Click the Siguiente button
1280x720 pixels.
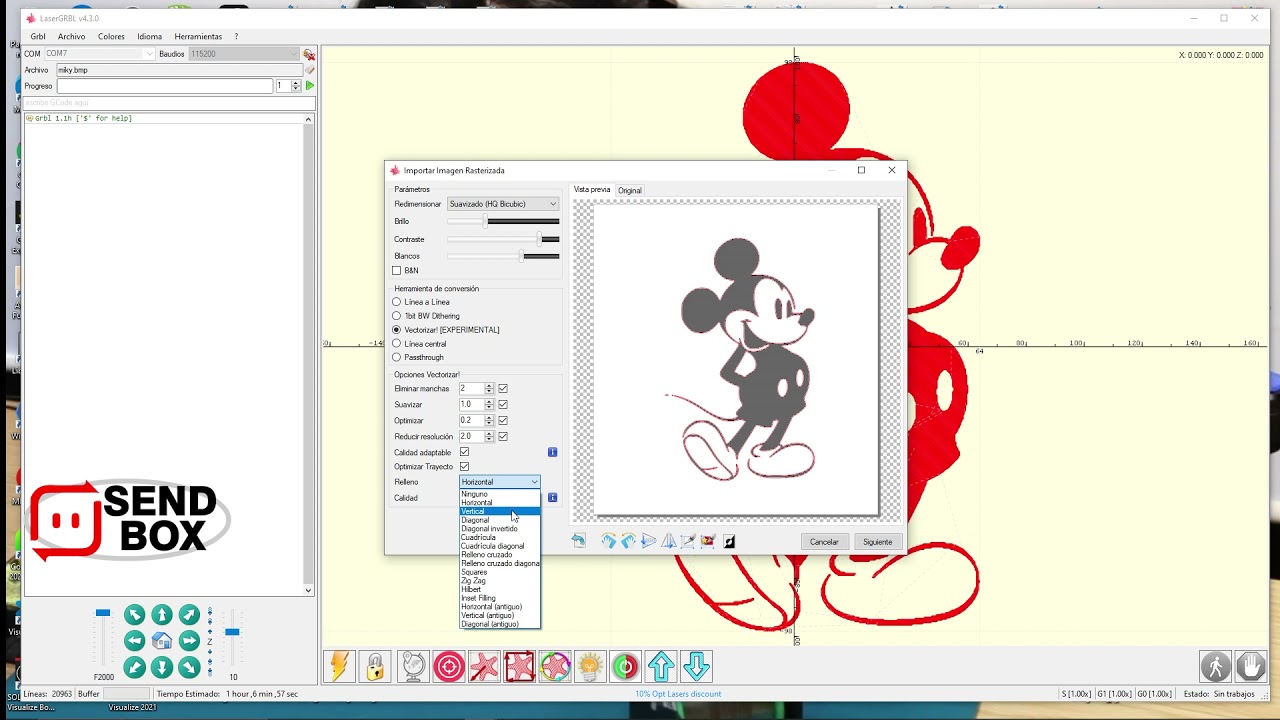tap(877, 542)
